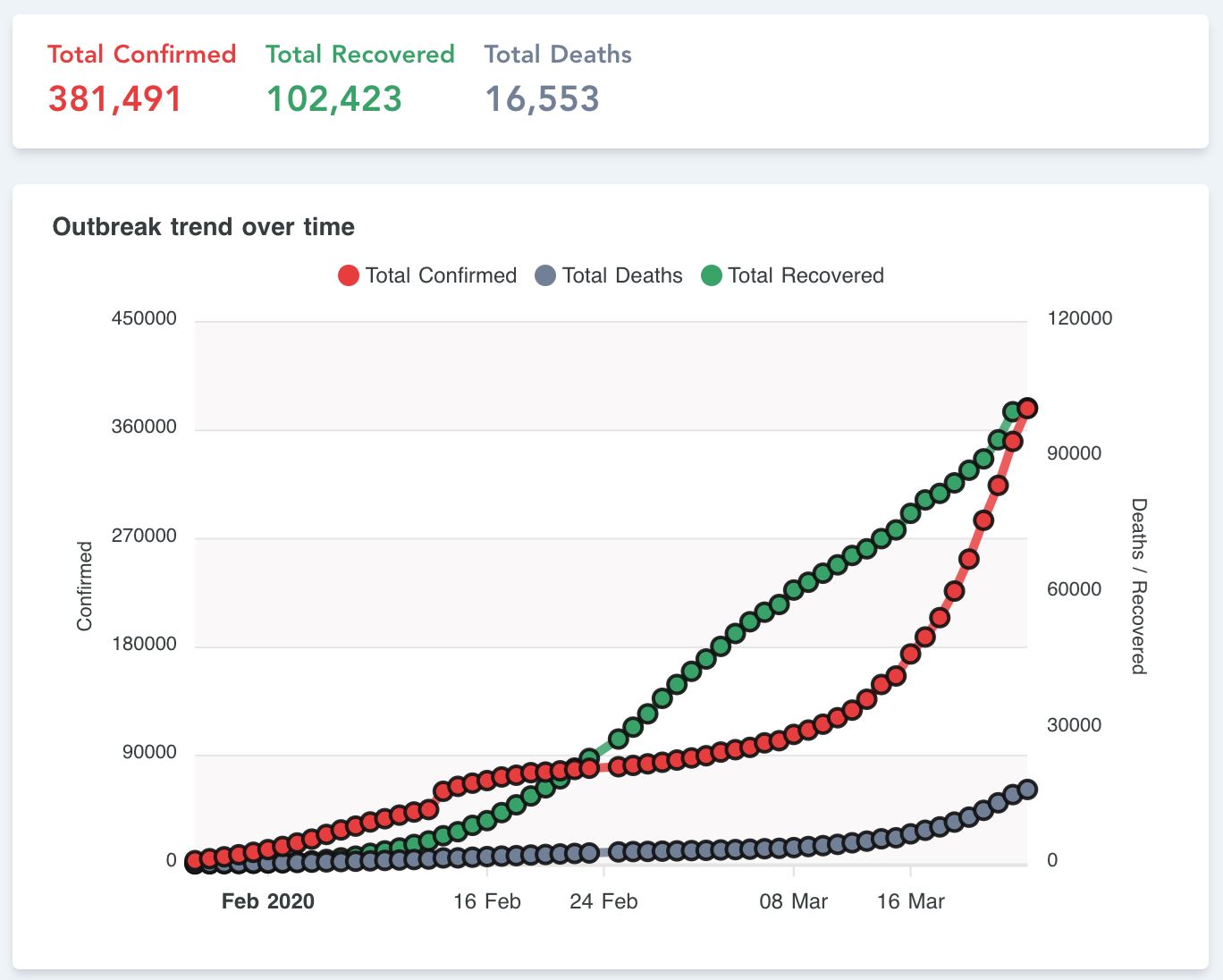Click the 08 Mar x-axis label
This screenshot has height=980, width=1223.
[x=793, y=901]
